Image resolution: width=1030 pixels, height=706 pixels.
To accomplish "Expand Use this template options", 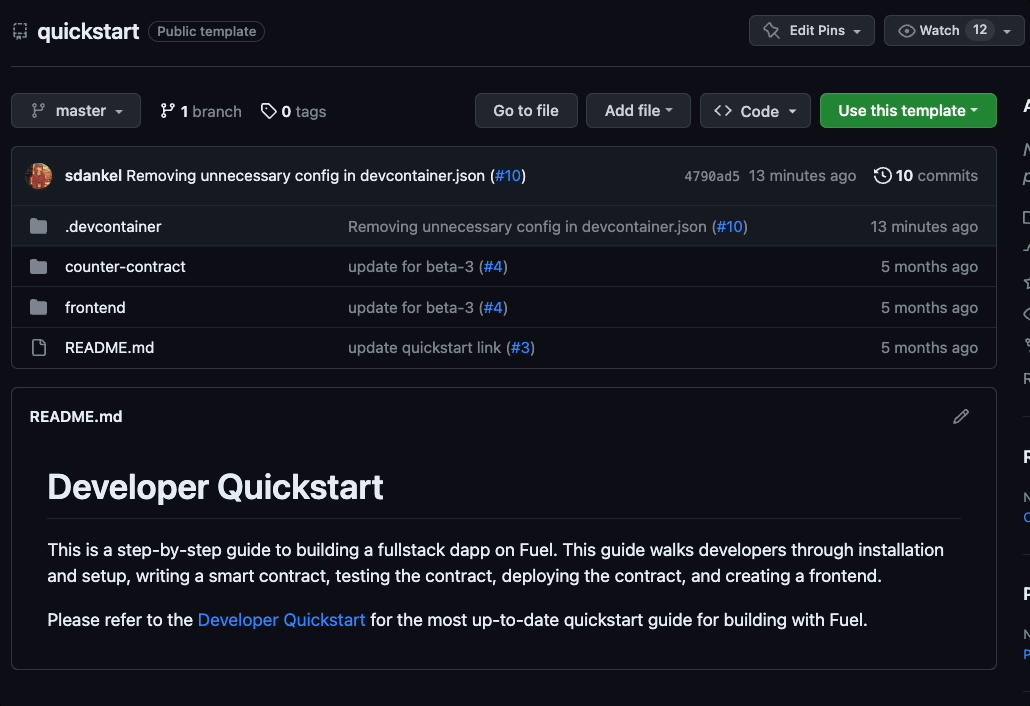I will tap(908, 110).
